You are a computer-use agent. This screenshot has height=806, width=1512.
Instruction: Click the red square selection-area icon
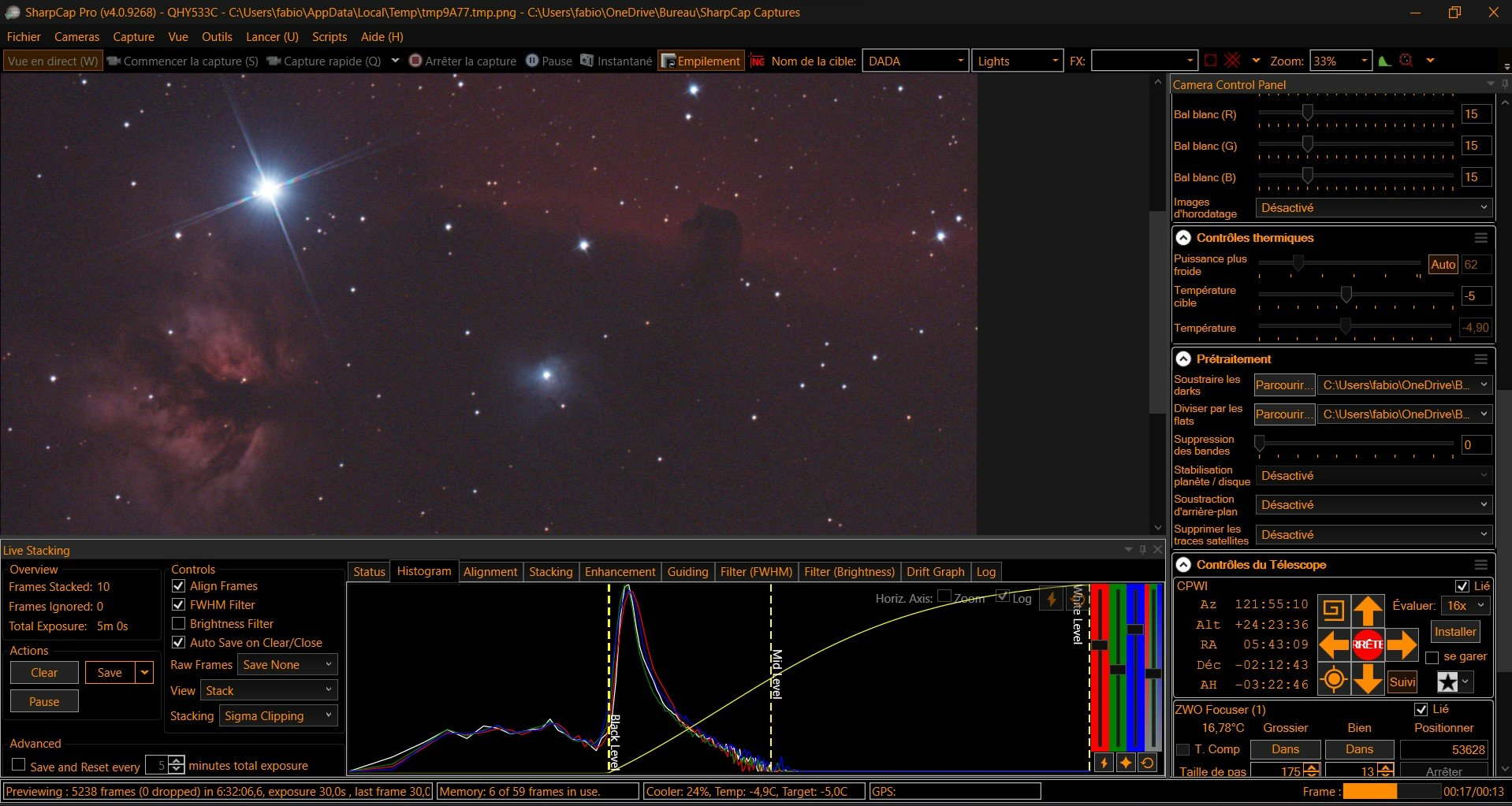[x=1211, y=61]
